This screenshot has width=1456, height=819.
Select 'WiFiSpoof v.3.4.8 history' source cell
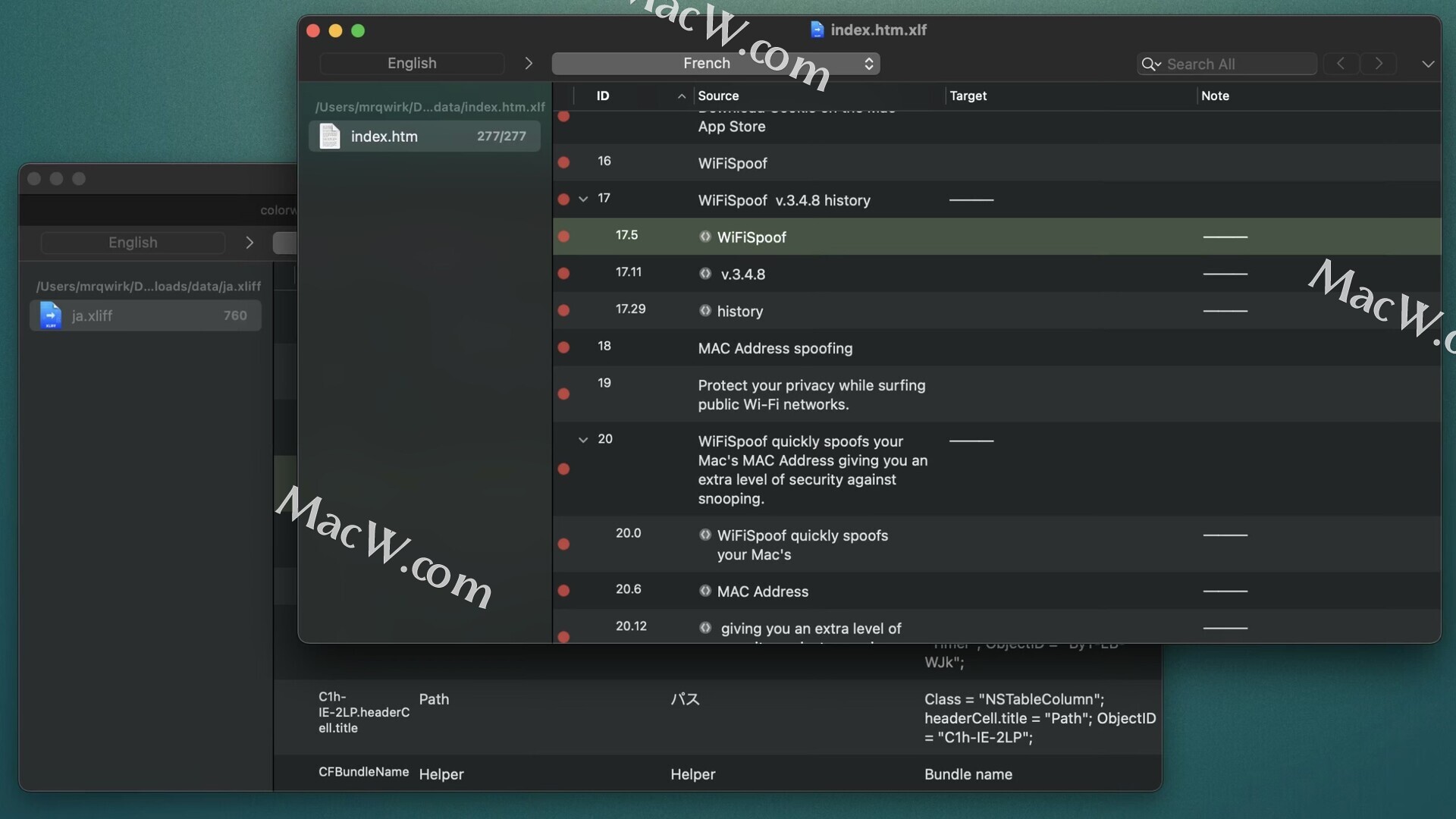pos(784,201)
